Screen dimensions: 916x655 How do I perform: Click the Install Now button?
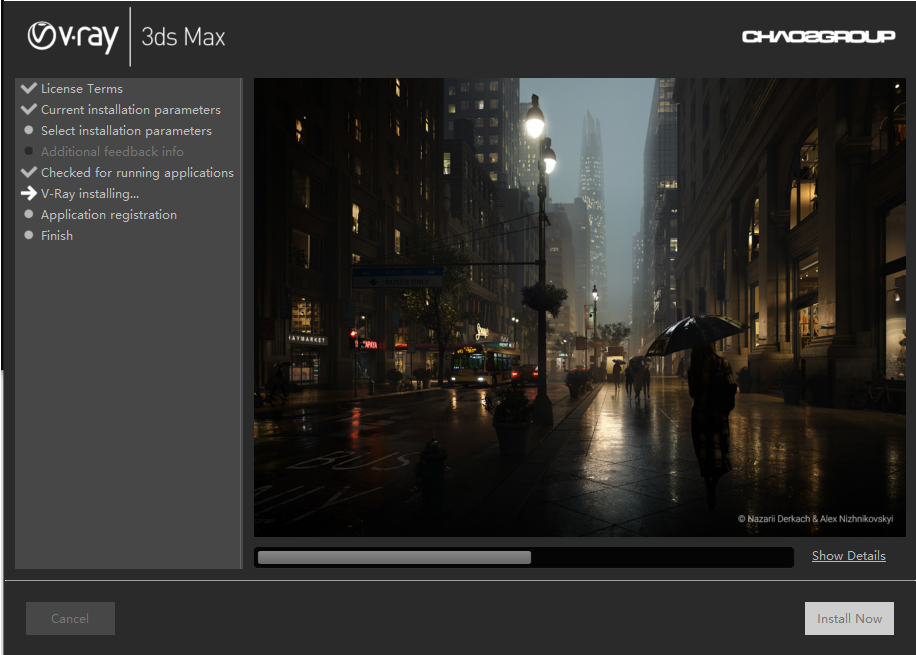tap(849, 618)
